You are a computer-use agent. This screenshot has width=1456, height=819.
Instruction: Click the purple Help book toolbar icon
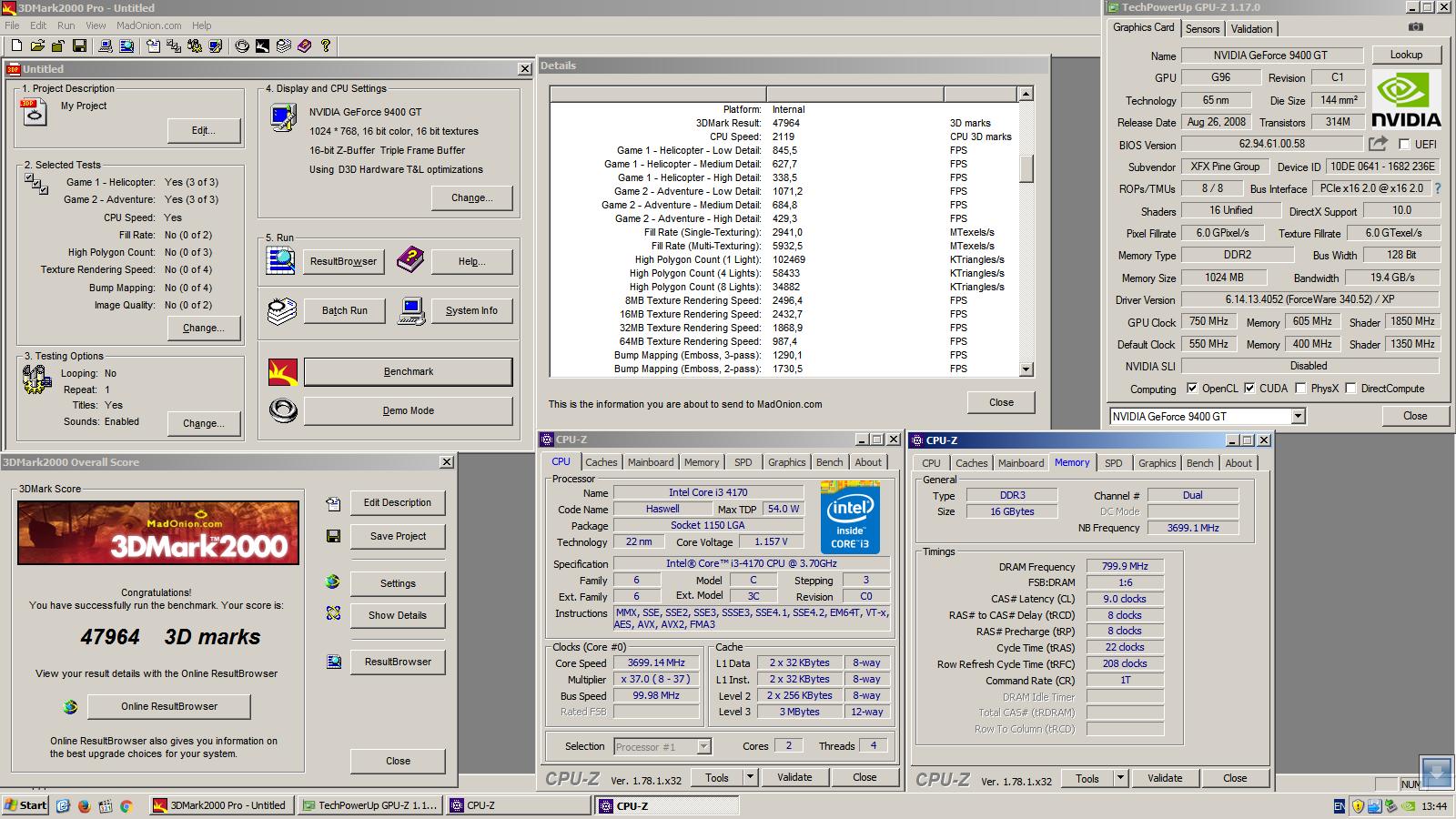pyautogui.click(x=305, y=45)
